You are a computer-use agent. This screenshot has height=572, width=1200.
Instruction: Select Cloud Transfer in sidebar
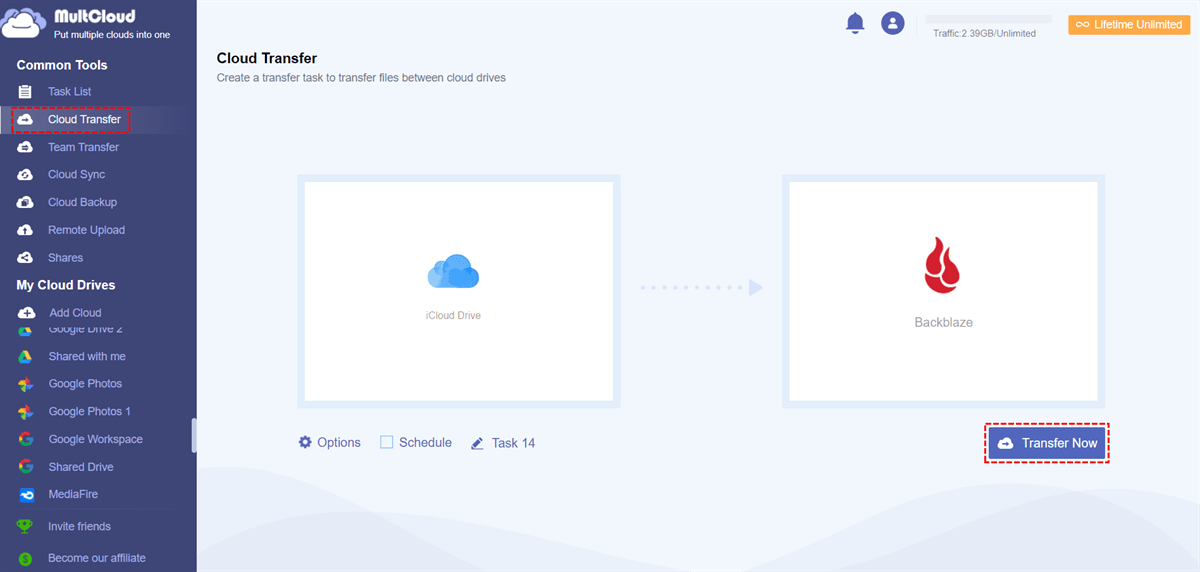(x=85, y=119)
